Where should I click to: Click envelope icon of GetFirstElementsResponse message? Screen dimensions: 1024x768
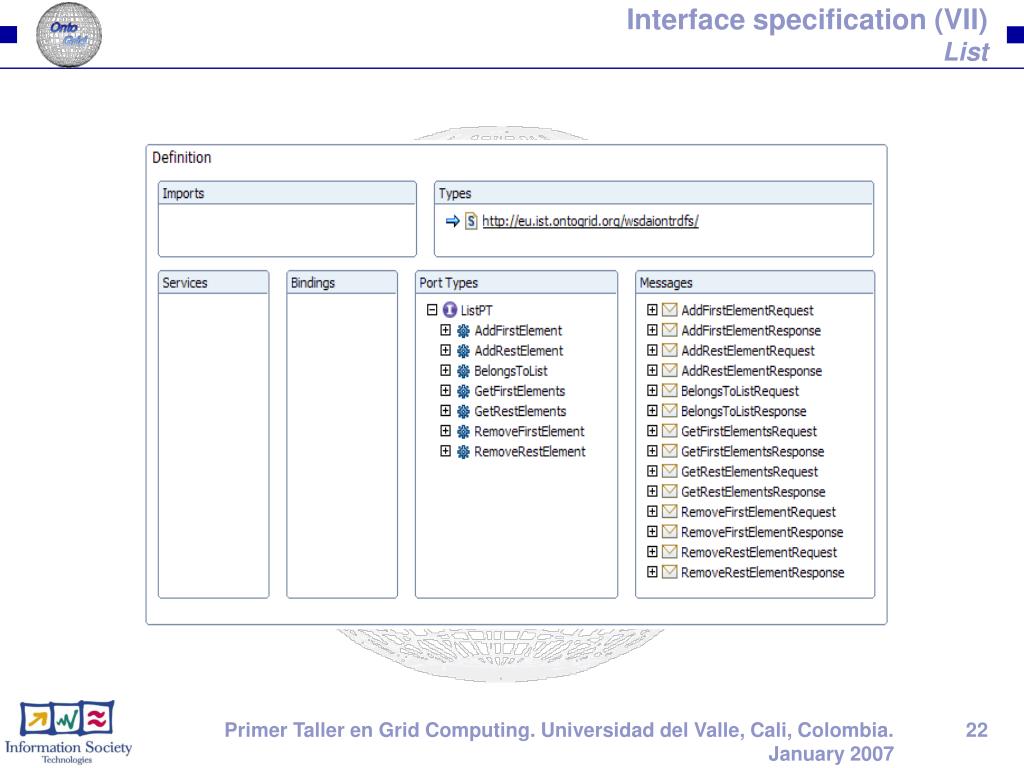click(669, 451)
